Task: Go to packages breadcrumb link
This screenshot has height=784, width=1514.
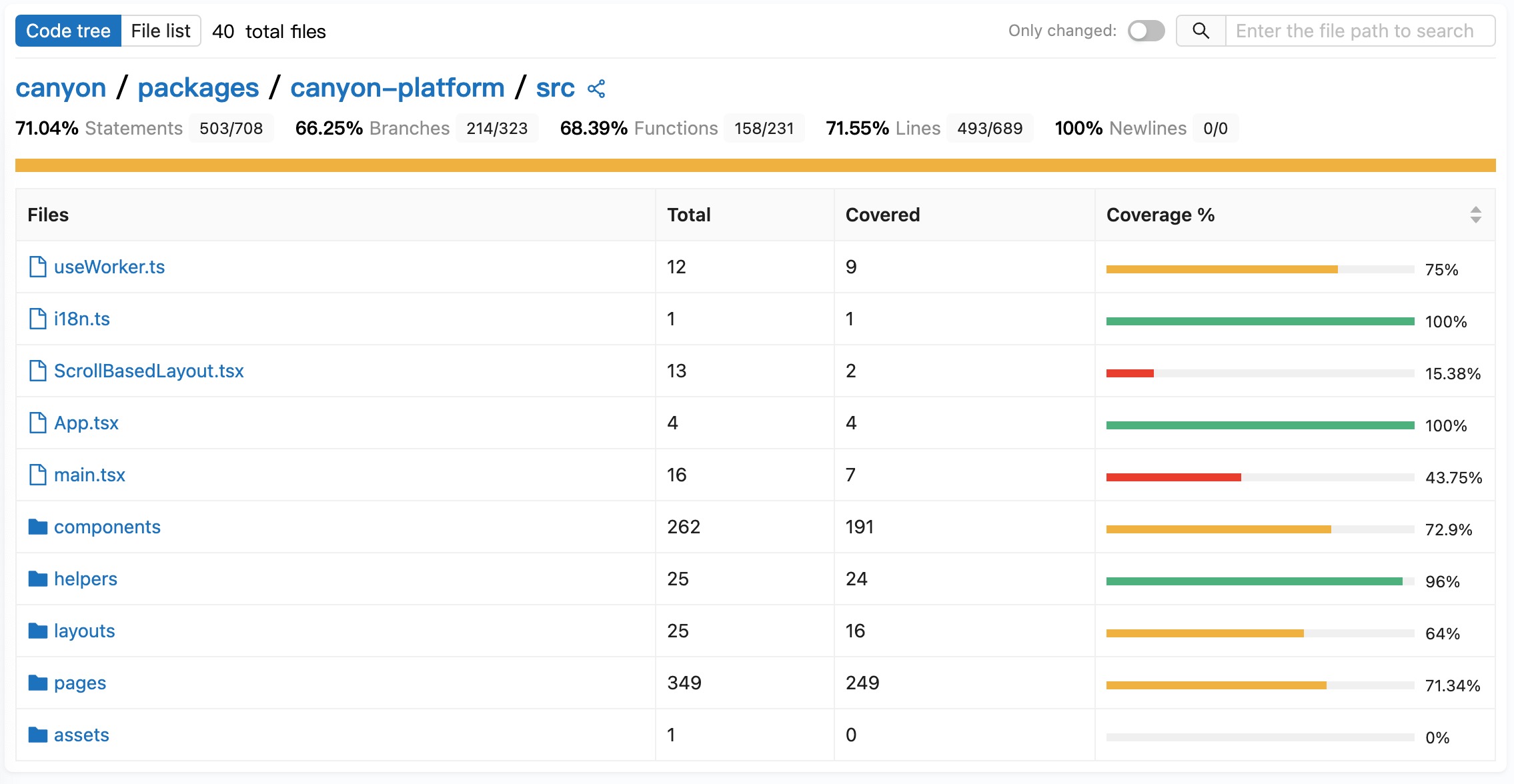Action: (x=198, y=88)
